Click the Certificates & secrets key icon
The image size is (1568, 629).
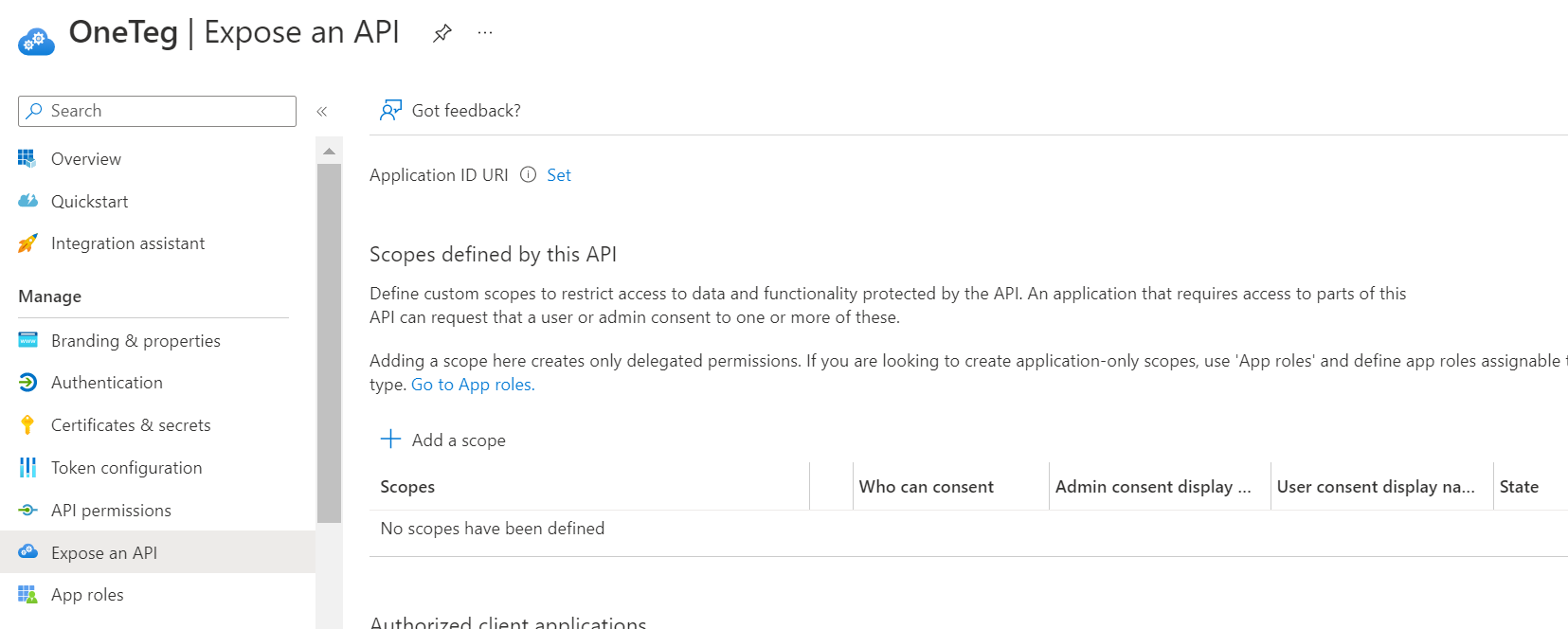tap(27, 425)
